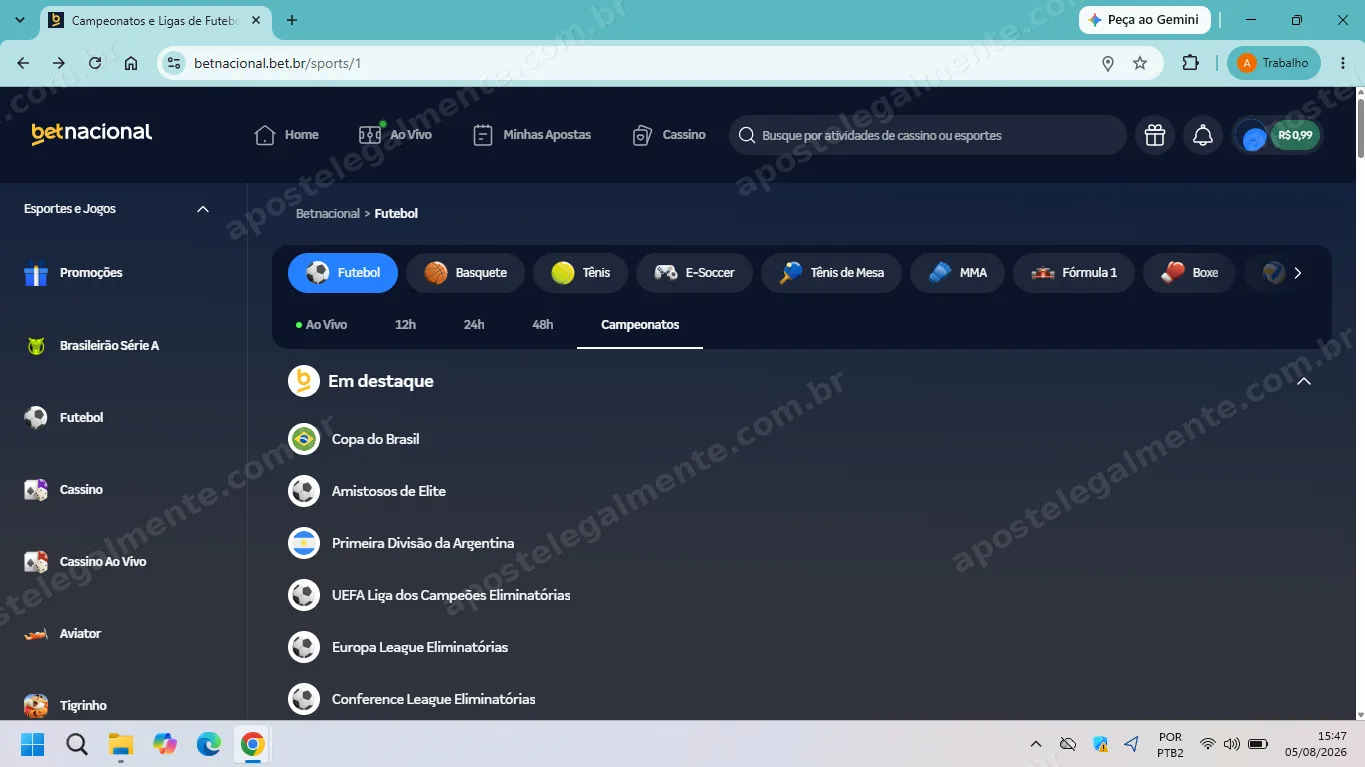Open Aviator in the sidebar
This screenshot has height=767, width=1365.
pos(62,634)
